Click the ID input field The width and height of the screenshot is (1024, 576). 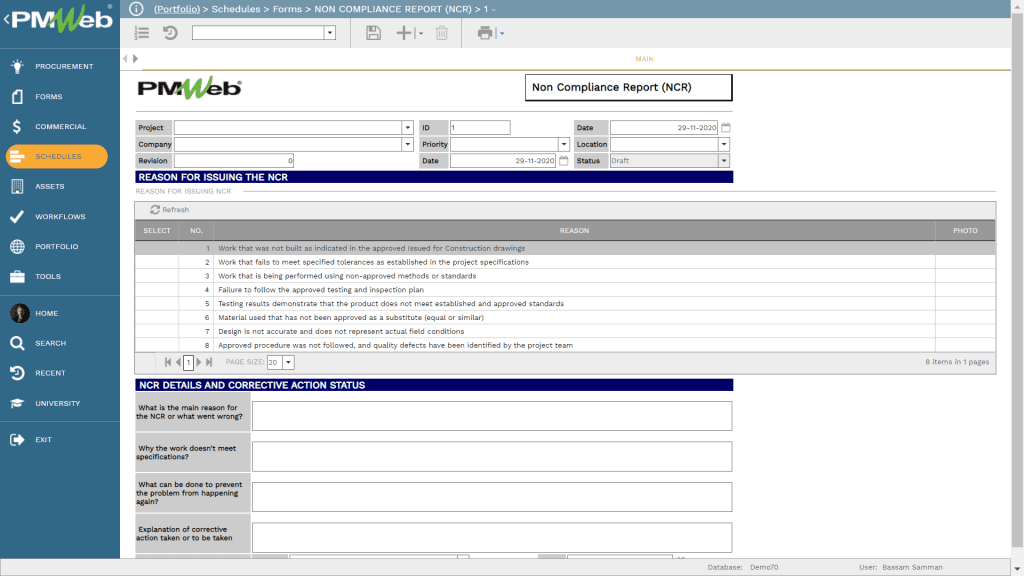coord(480,128)
